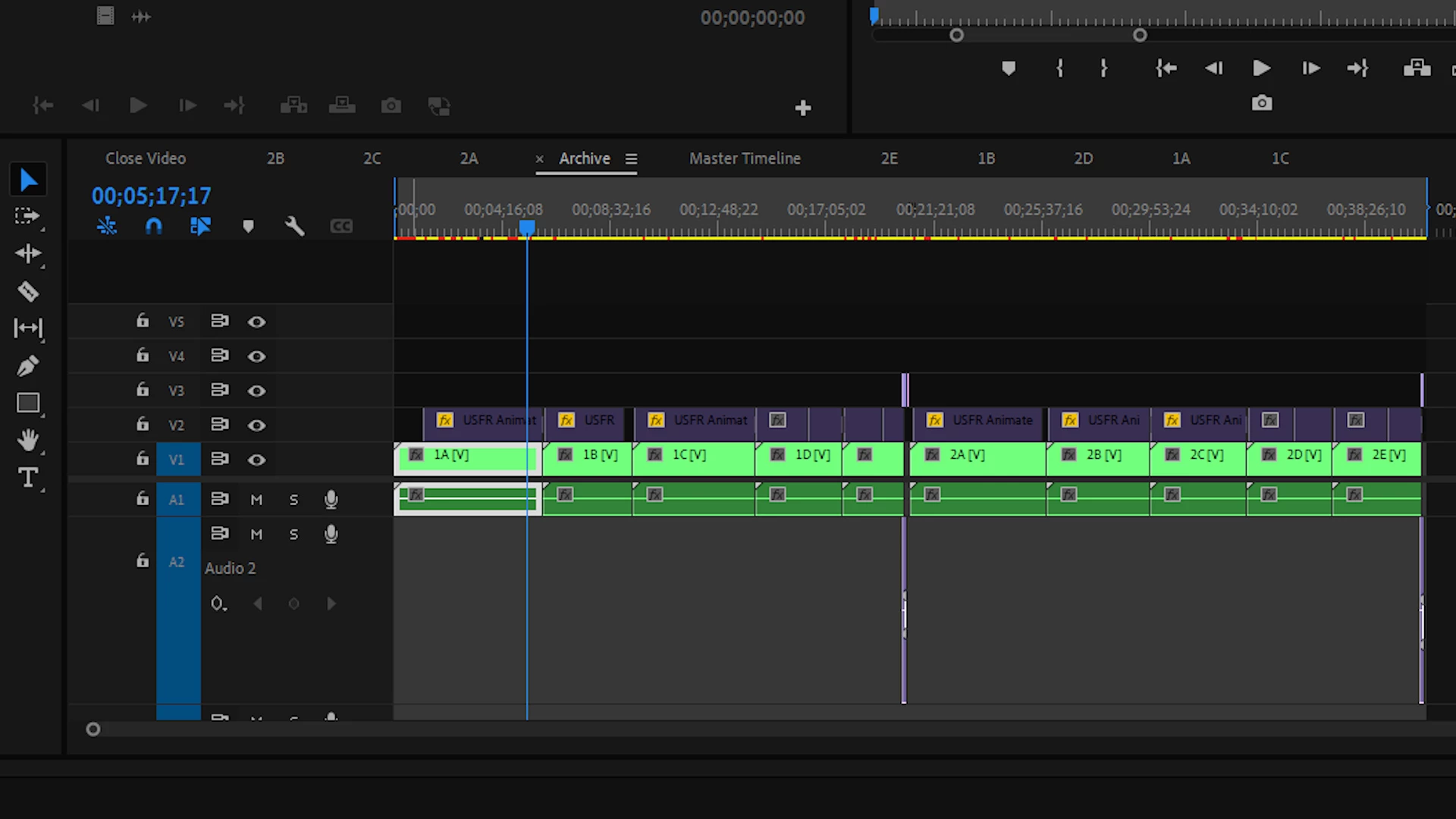Viewport: 1456px width, 819px height.
Task: Open Audio 2 keyframe display options
Action: (x=218, y=604)
